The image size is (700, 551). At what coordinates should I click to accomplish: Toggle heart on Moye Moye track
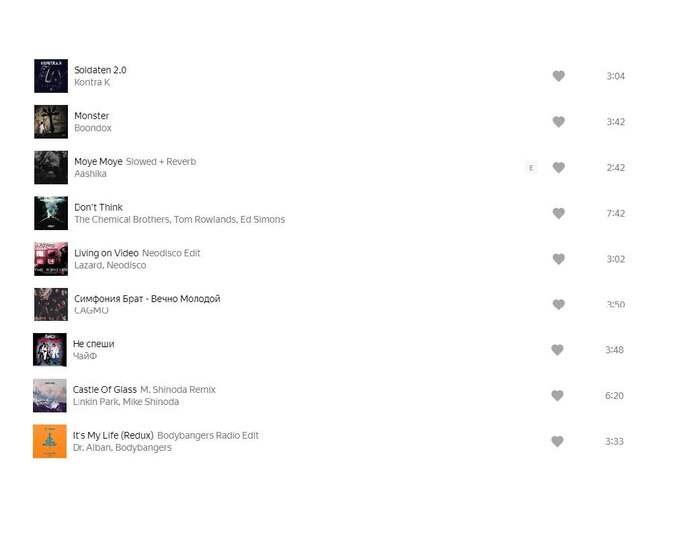coord(558,168)
